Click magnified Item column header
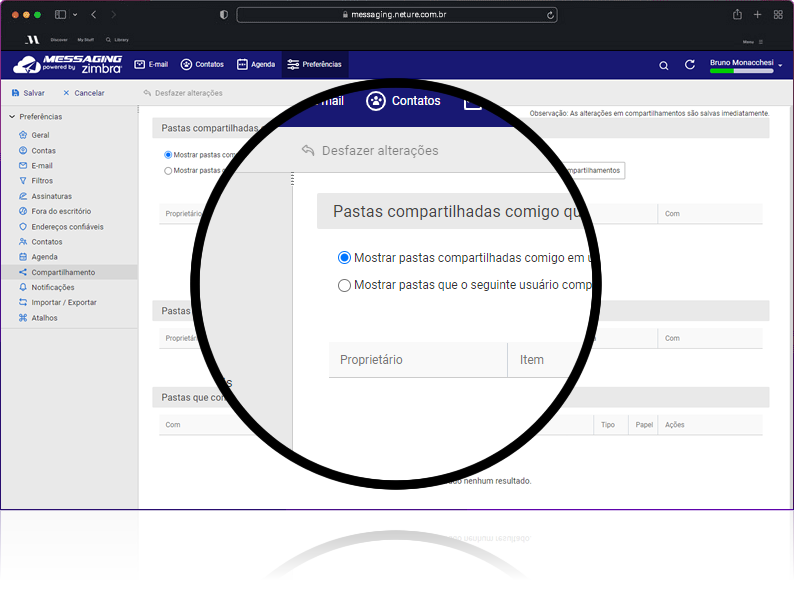The image size is (794, 594). pos(532,360)
